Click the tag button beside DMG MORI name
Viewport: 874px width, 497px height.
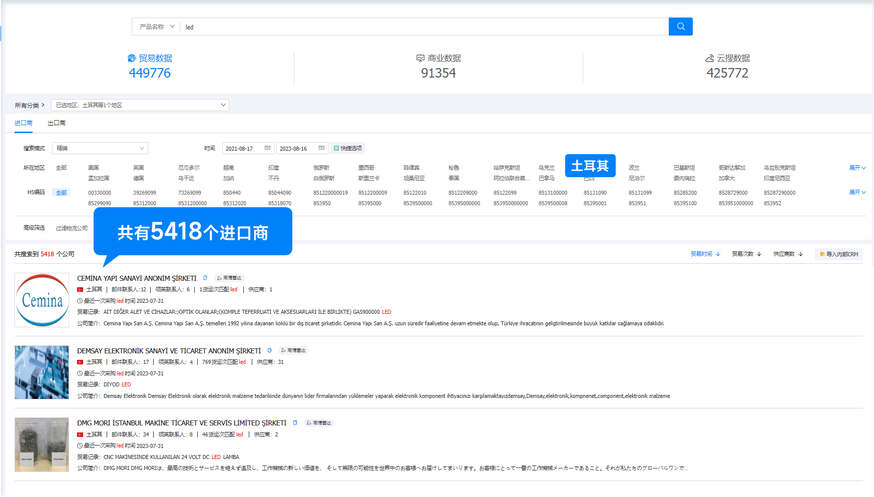(x=319, y=423)
